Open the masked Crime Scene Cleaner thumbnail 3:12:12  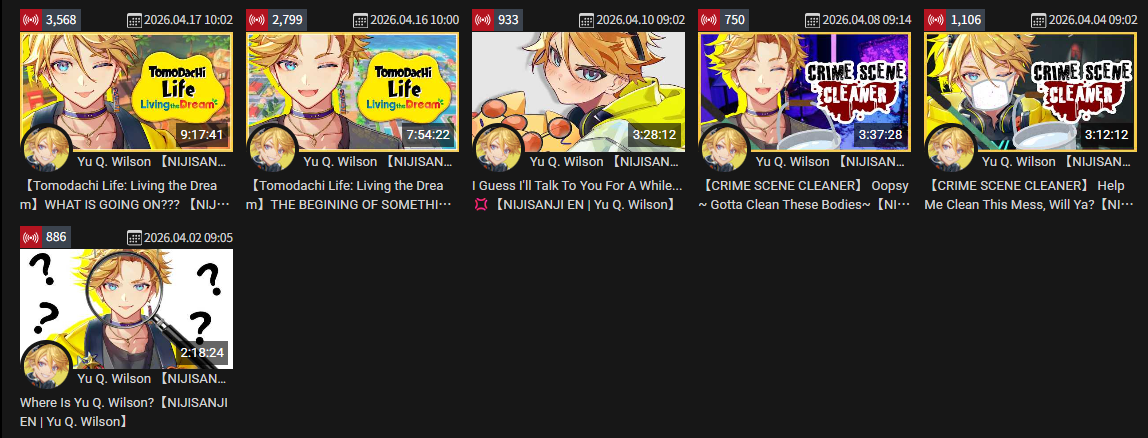(x=1031, y=92)
